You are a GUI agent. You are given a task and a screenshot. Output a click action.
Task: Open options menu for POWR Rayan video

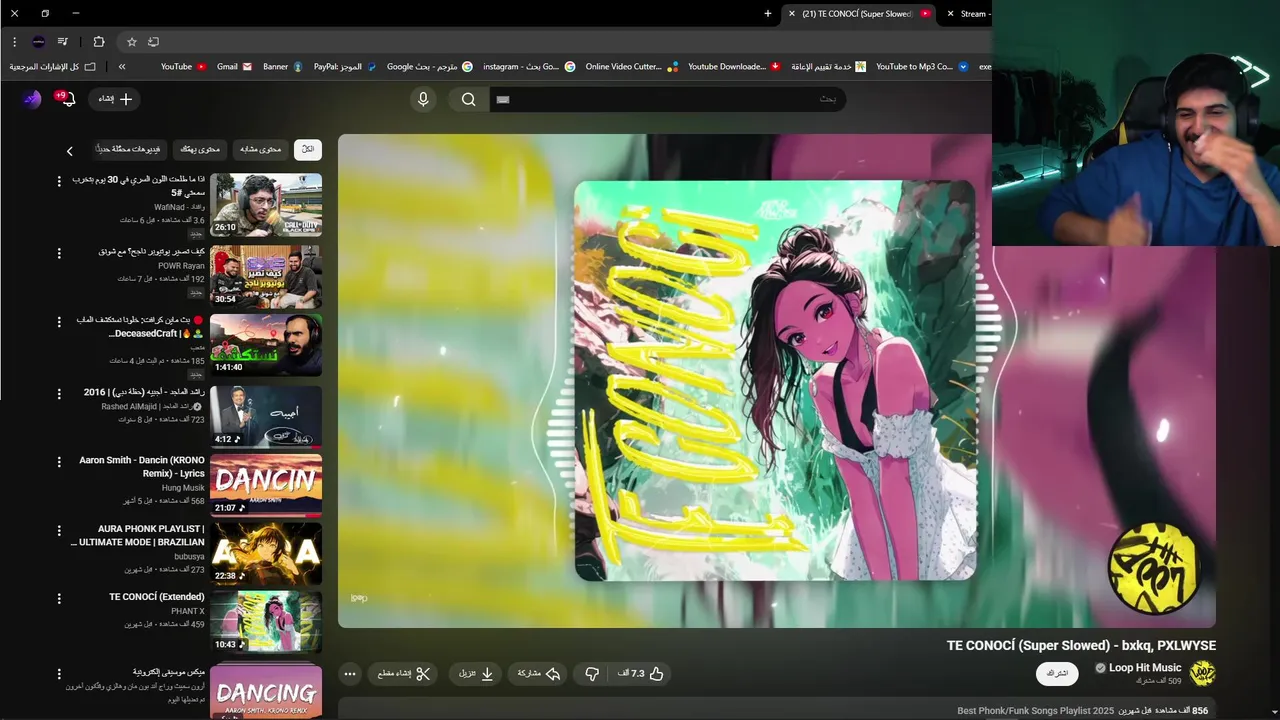pyautogui.click(x=59, y=254)
